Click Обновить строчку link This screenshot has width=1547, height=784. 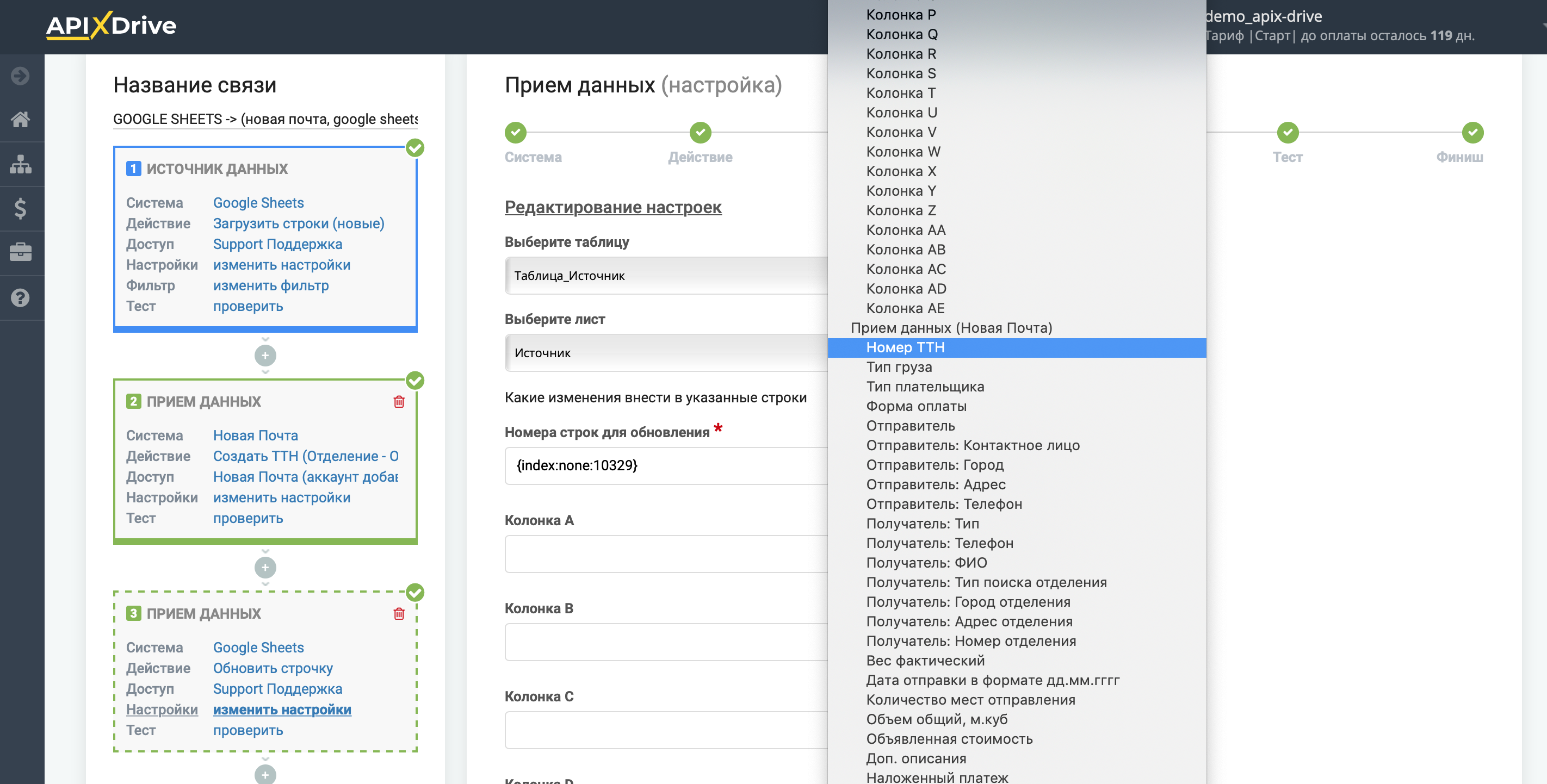click(273, 668)
